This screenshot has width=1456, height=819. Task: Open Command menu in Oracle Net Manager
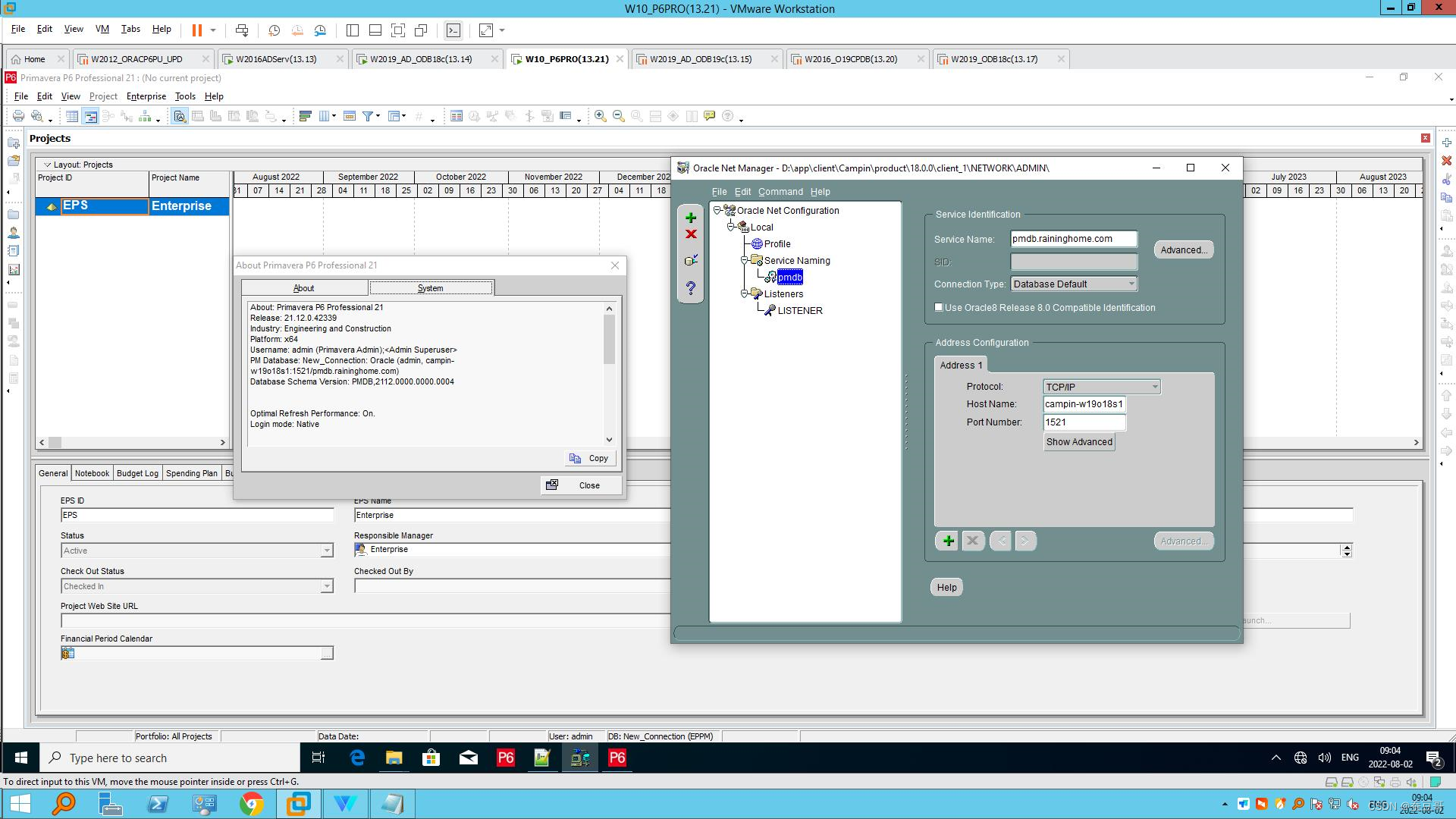[x=780, y=192]
